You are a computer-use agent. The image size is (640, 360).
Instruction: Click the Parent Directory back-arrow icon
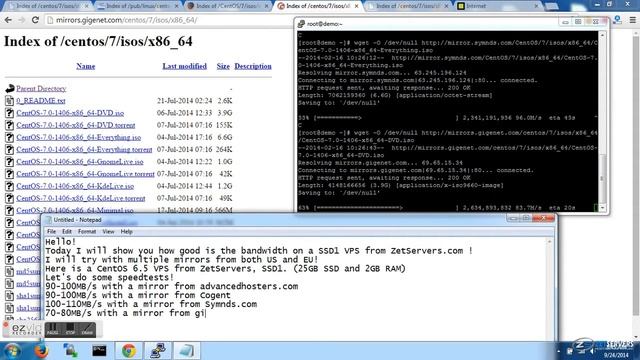tap(10, 88)
